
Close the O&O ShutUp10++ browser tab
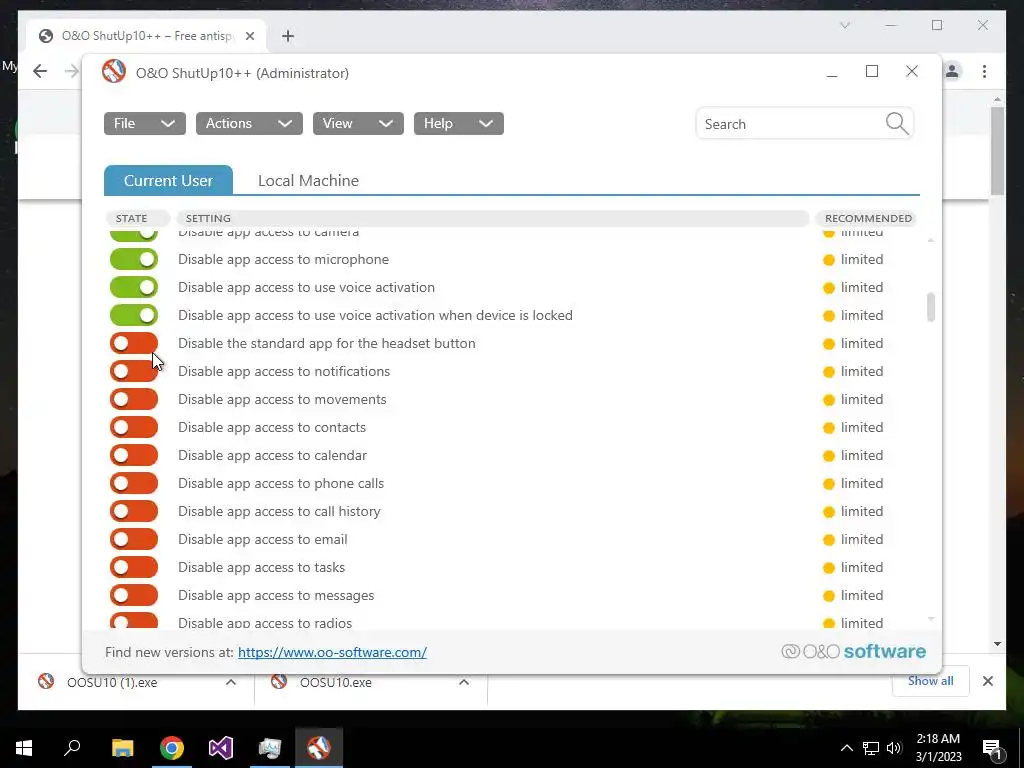click(x=249, y=36)
